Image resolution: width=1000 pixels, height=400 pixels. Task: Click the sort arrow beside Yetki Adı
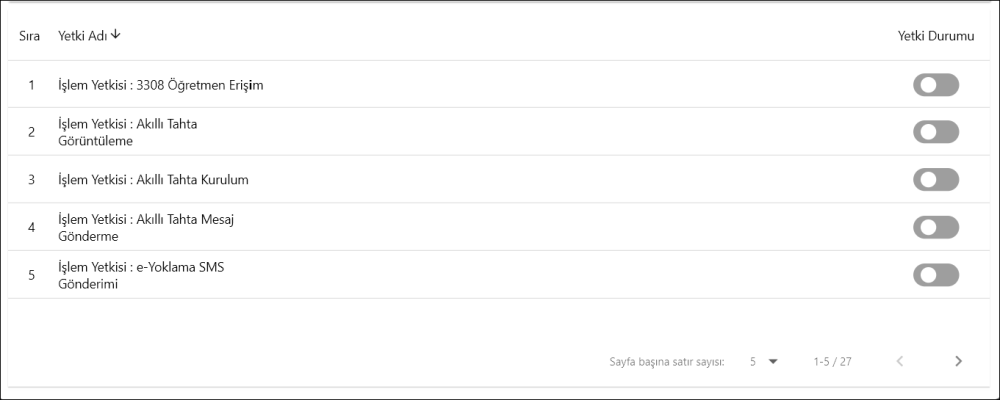116,35
